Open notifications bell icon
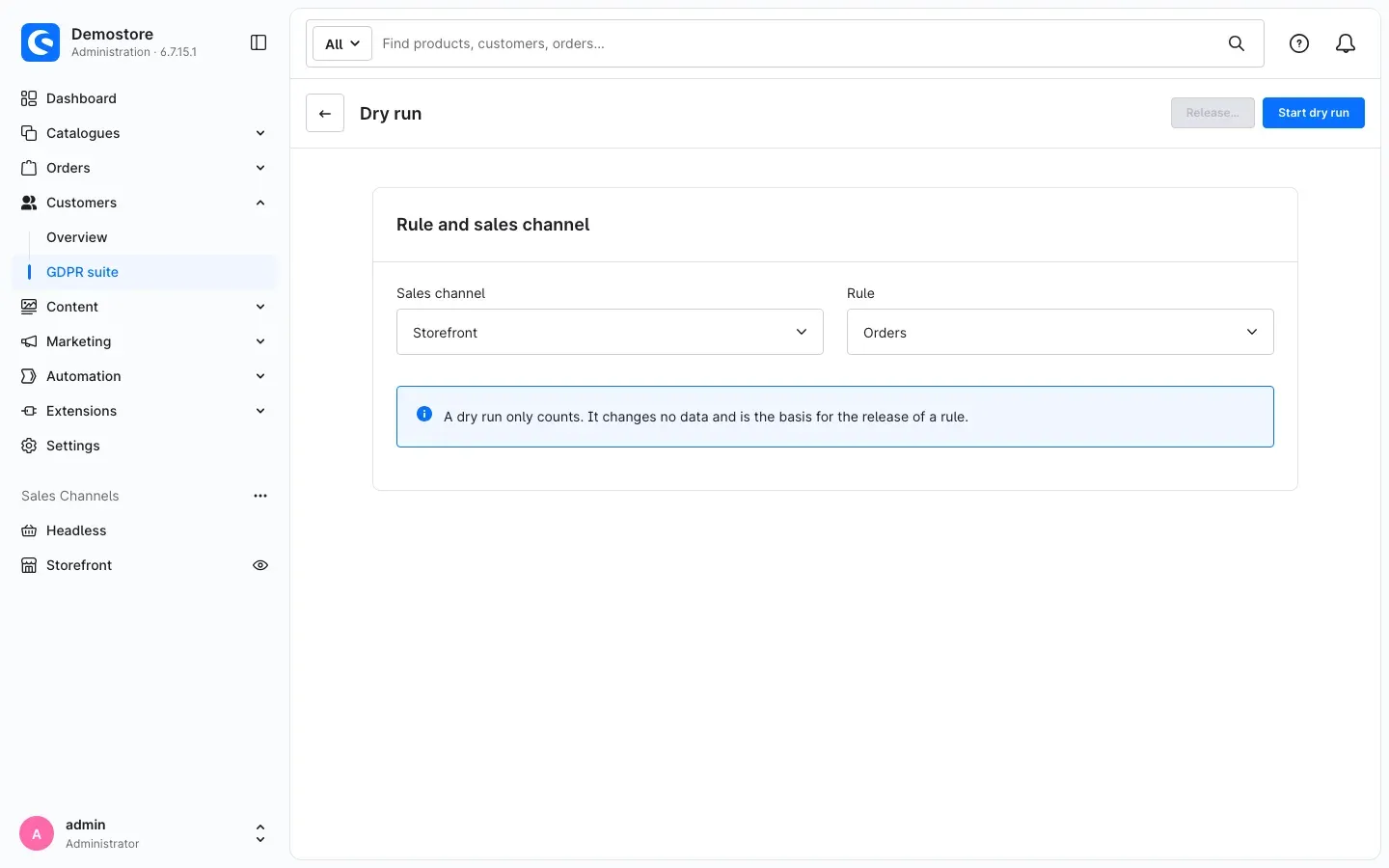 pos(1346,43)
